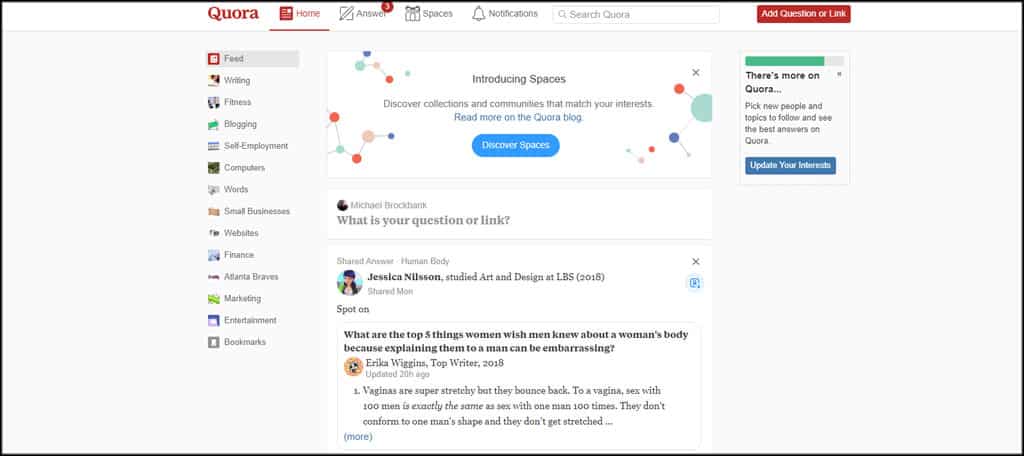Click Erika Wiggins author name
This screenshot has width=1024, height=456.
click(x=396, y=363)
